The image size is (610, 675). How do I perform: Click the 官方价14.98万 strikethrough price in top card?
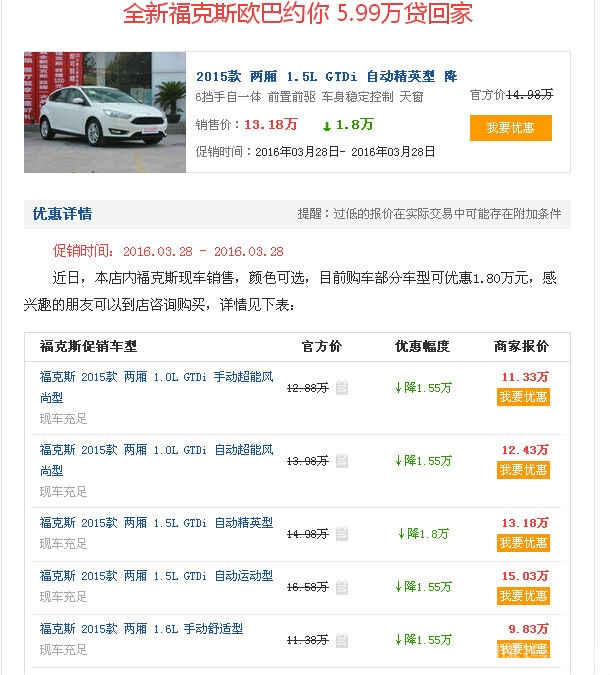coord(511,94)
